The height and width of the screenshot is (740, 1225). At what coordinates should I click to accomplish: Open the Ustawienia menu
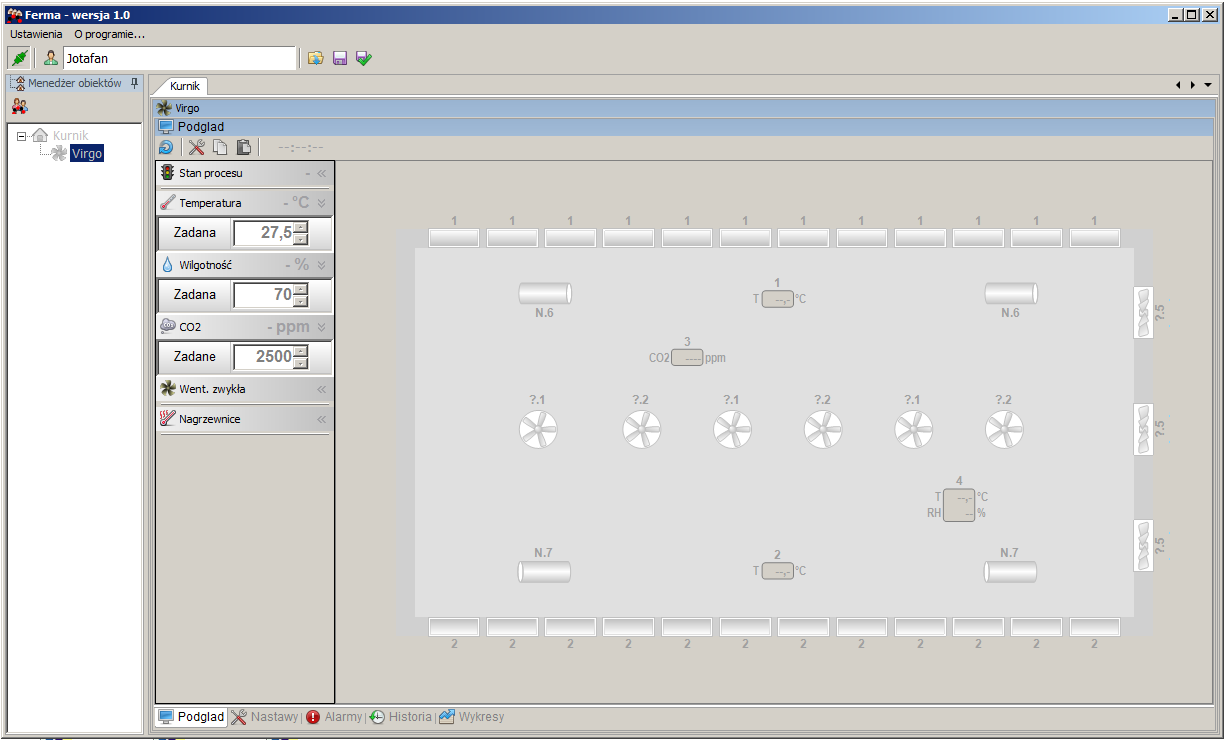click(x=36, y=34)
